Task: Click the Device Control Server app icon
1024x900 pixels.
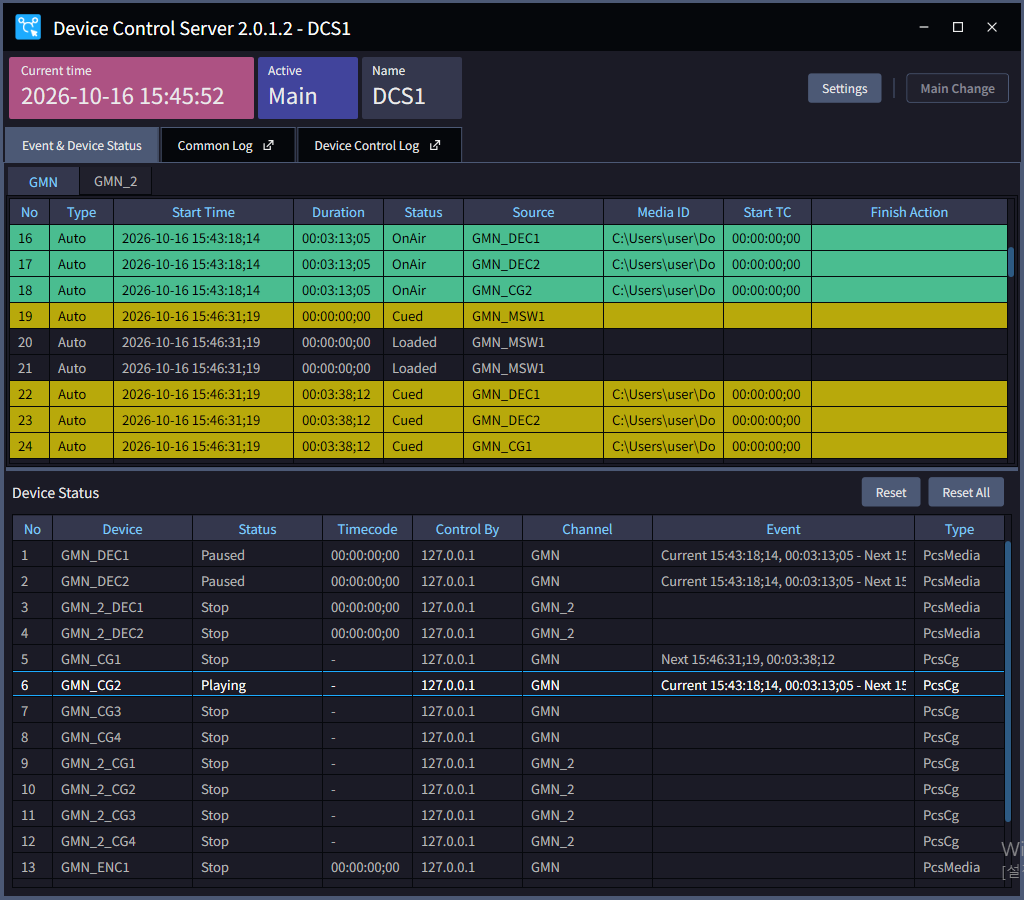Action: pos(28,27)
